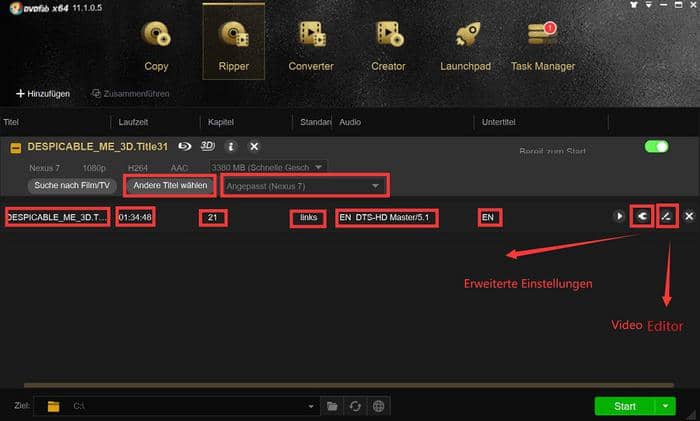Show info for DESPICABLE_ME_3D title
Viewport: 700px width, 421px height.
pos(231,146)
